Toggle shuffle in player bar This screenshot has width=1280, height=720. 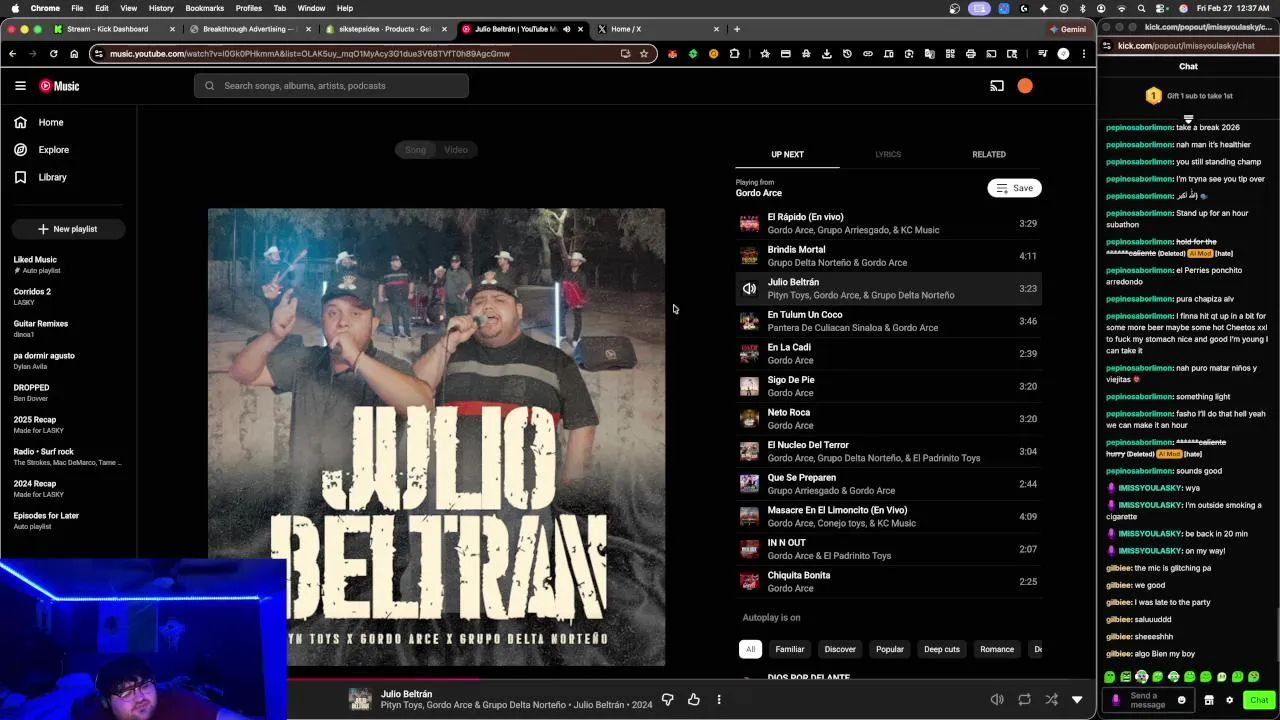click(1051, 700)
